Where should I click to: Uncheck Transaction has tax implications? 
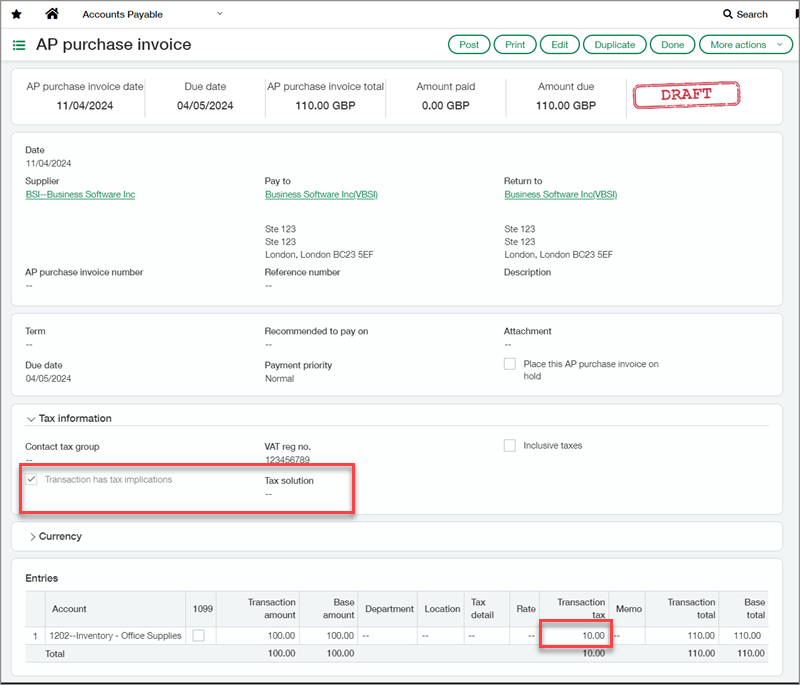tap(31, 479)
